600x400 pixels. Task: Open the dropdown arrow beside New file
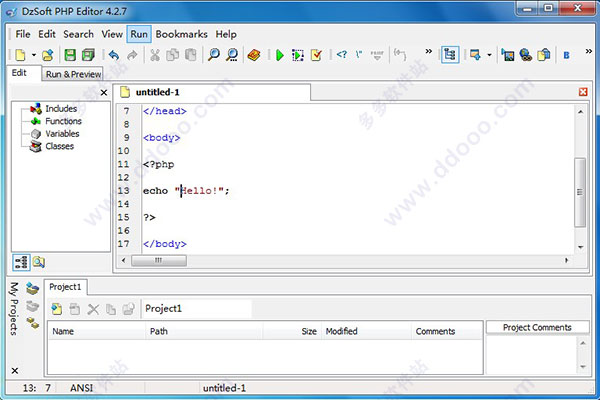[34, 55]
